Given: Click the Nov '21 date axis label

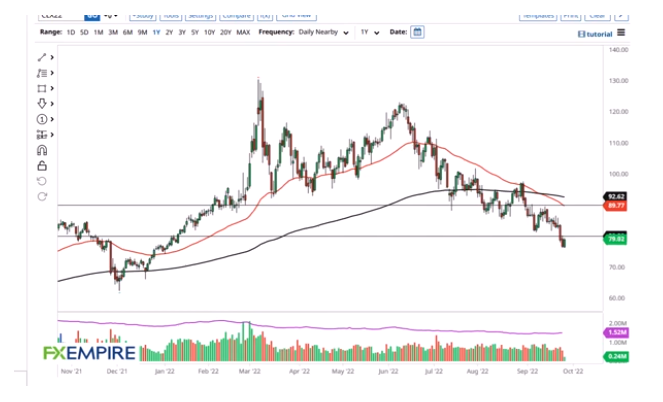Looking at the screenshot, I should click(x=71, y=372).
